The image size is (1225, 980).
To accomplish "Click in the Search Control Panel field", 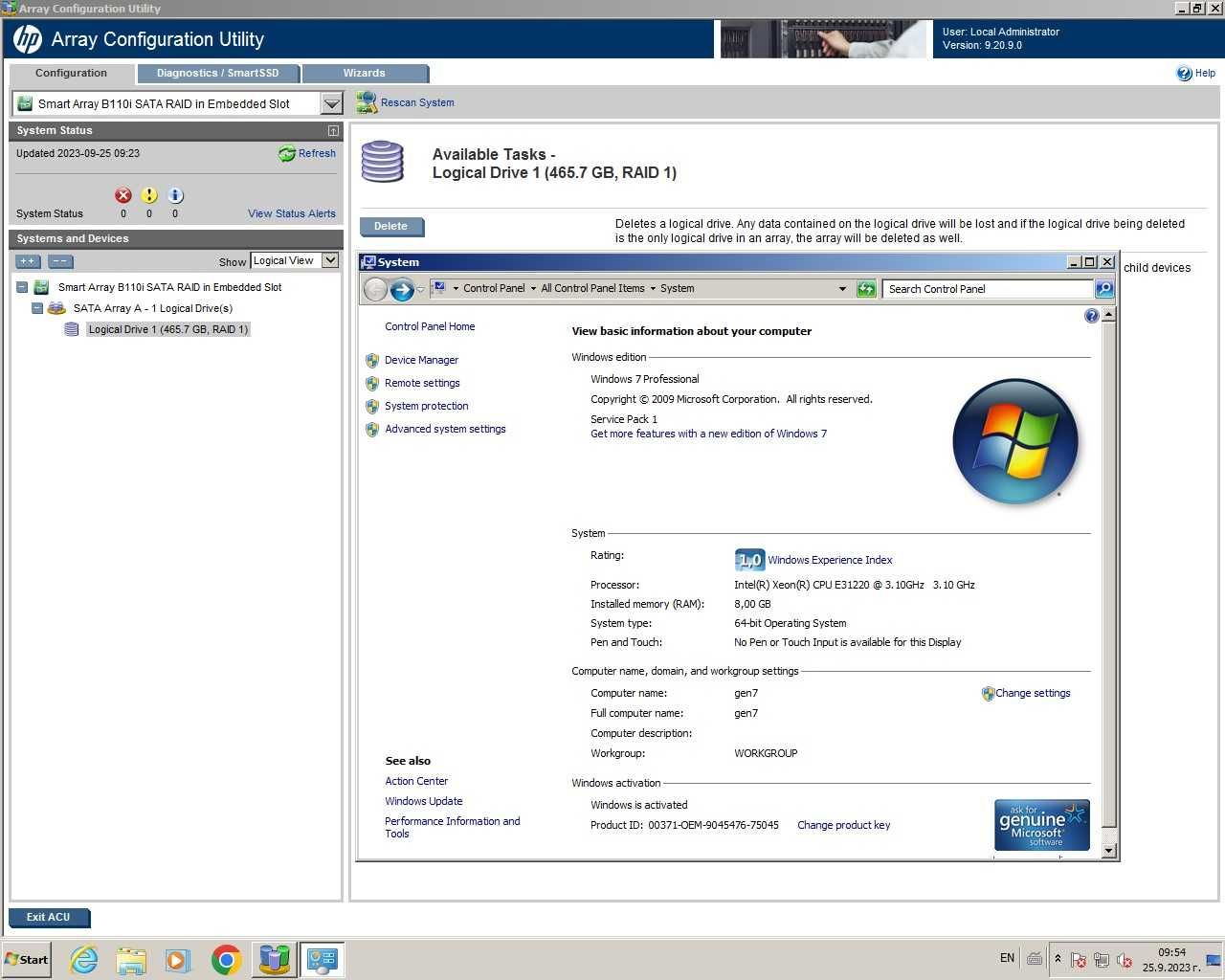I will pos(987,289).
